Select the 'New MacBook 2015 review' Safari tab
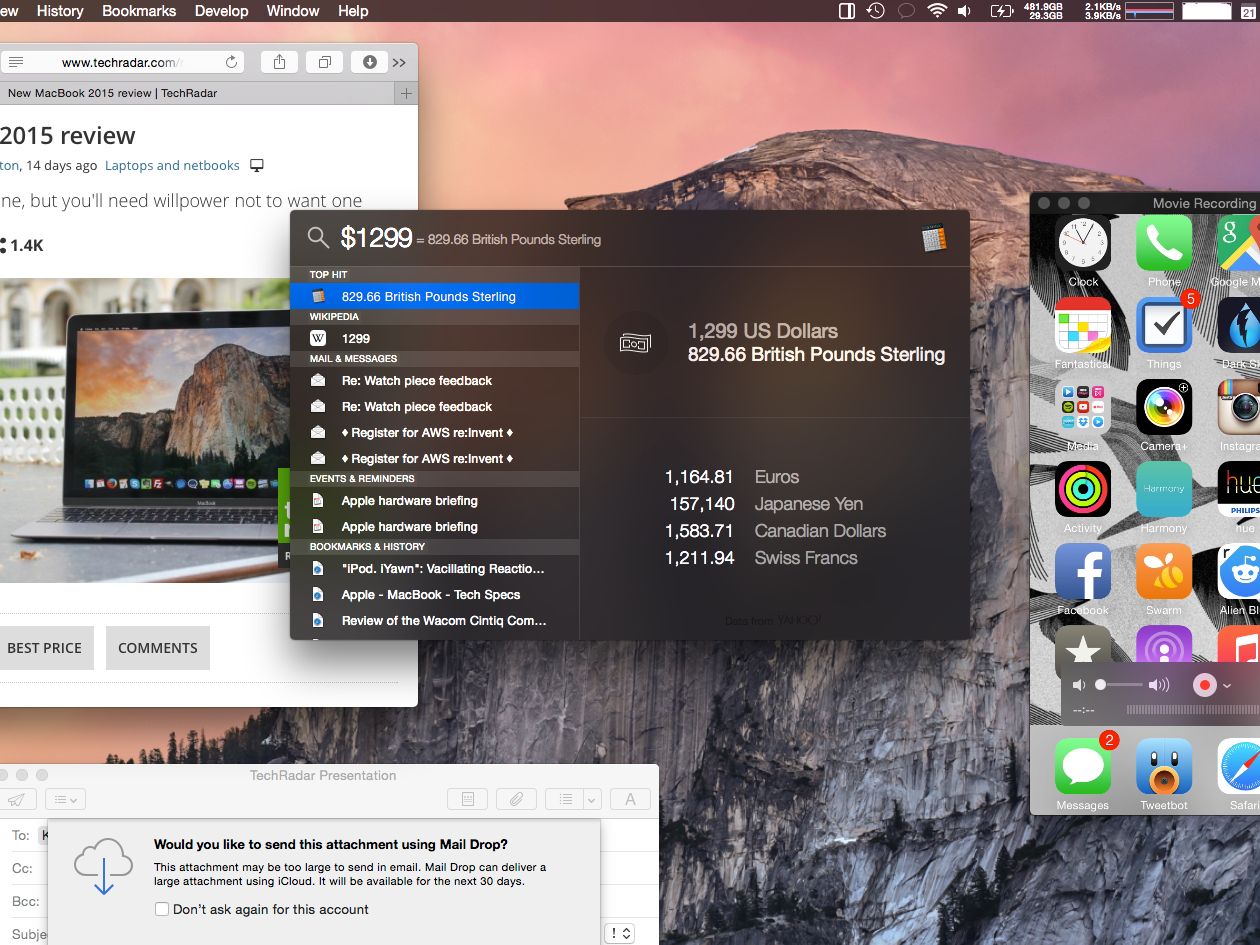The height and width of the screenshot is (945, 1260). pyautogui.click(x=198, y=93)
